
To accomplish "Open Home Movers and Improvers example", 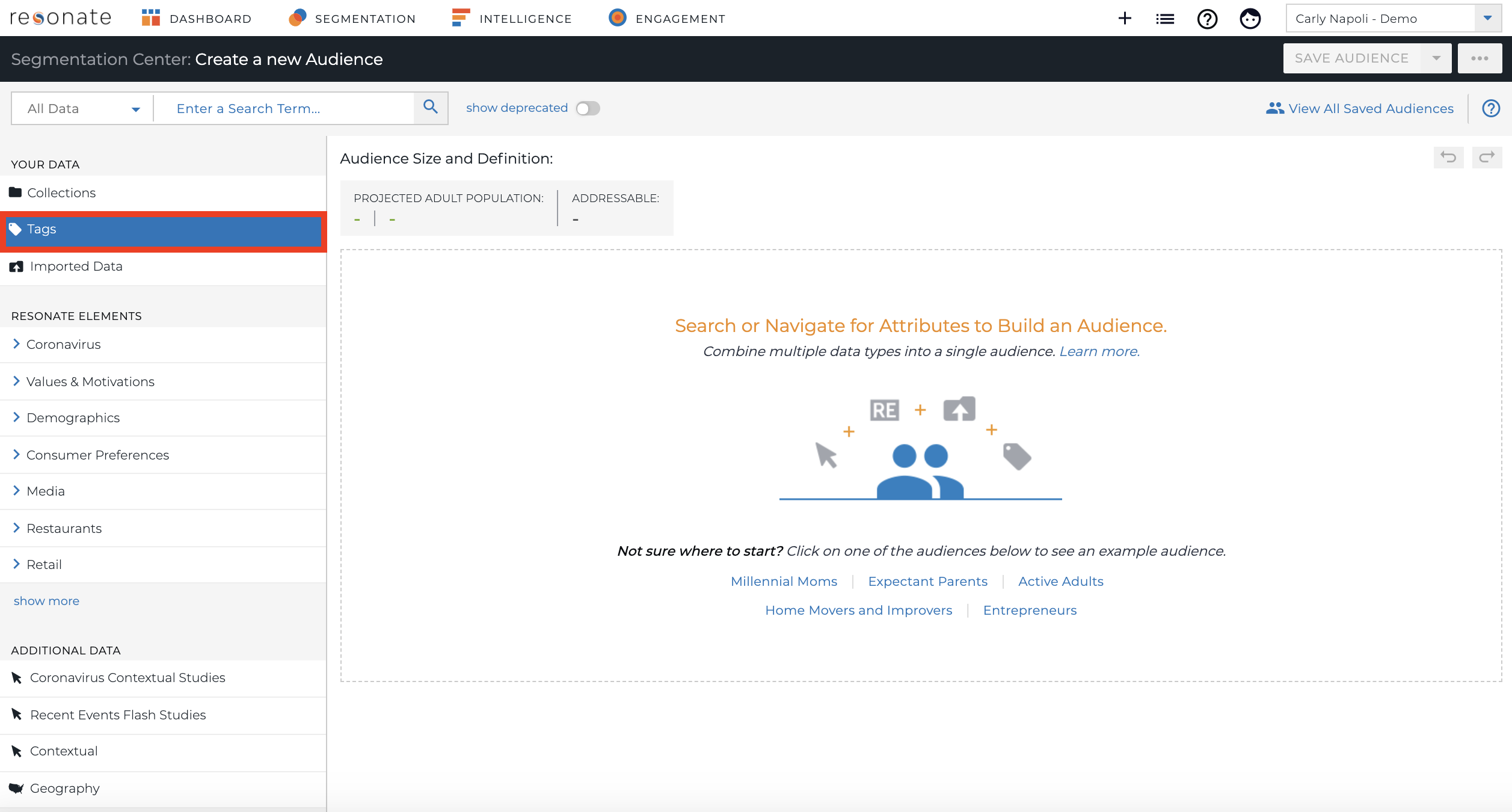I will (859, 610).
